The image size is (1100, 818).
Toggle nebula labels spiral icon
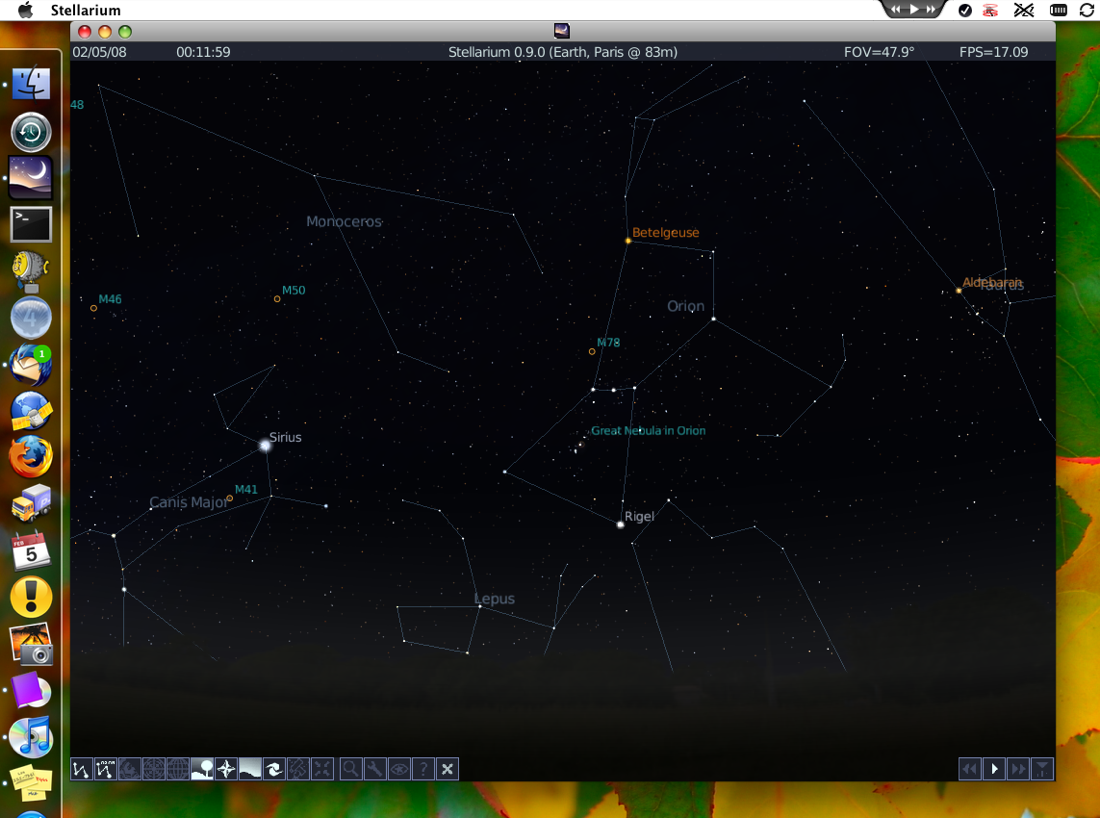pyautogui.click(x=274, y=770)
